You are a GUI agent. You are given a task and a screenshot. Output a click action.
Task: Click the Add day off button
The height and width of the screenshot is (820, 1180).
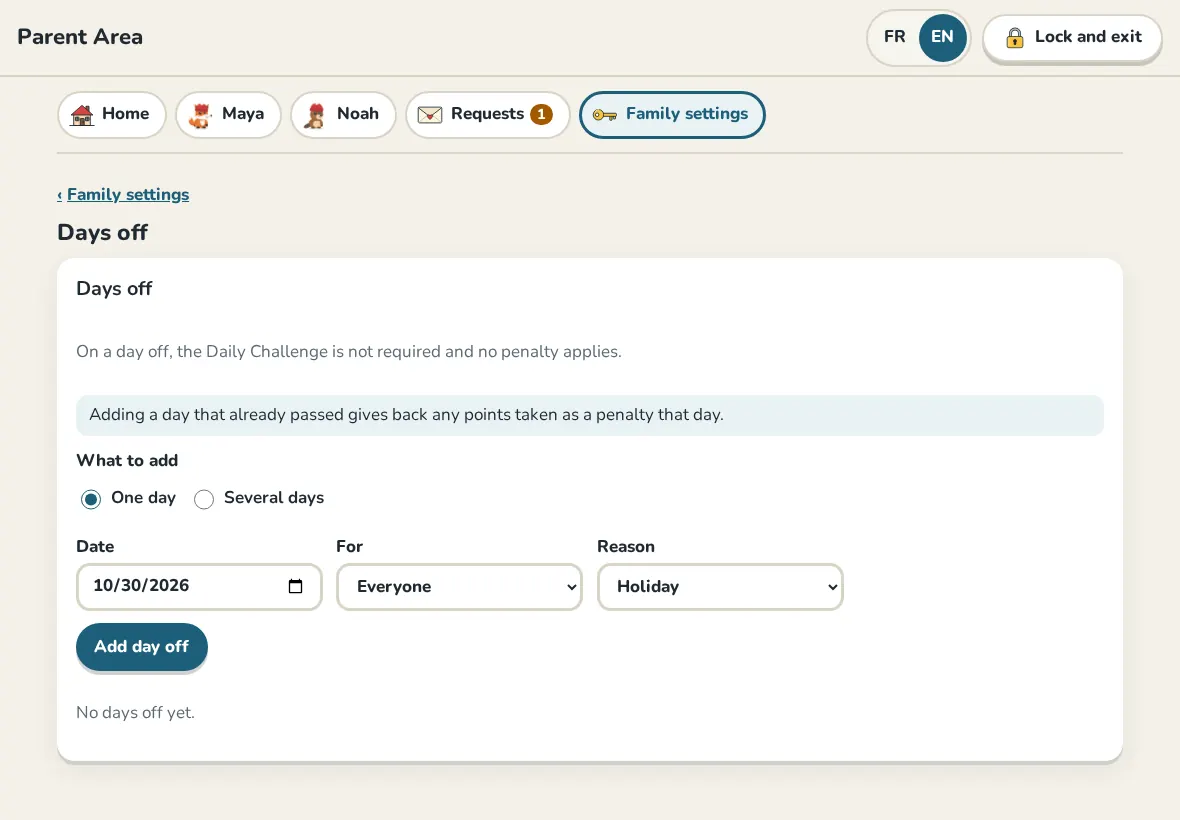(x=141, y=647)
